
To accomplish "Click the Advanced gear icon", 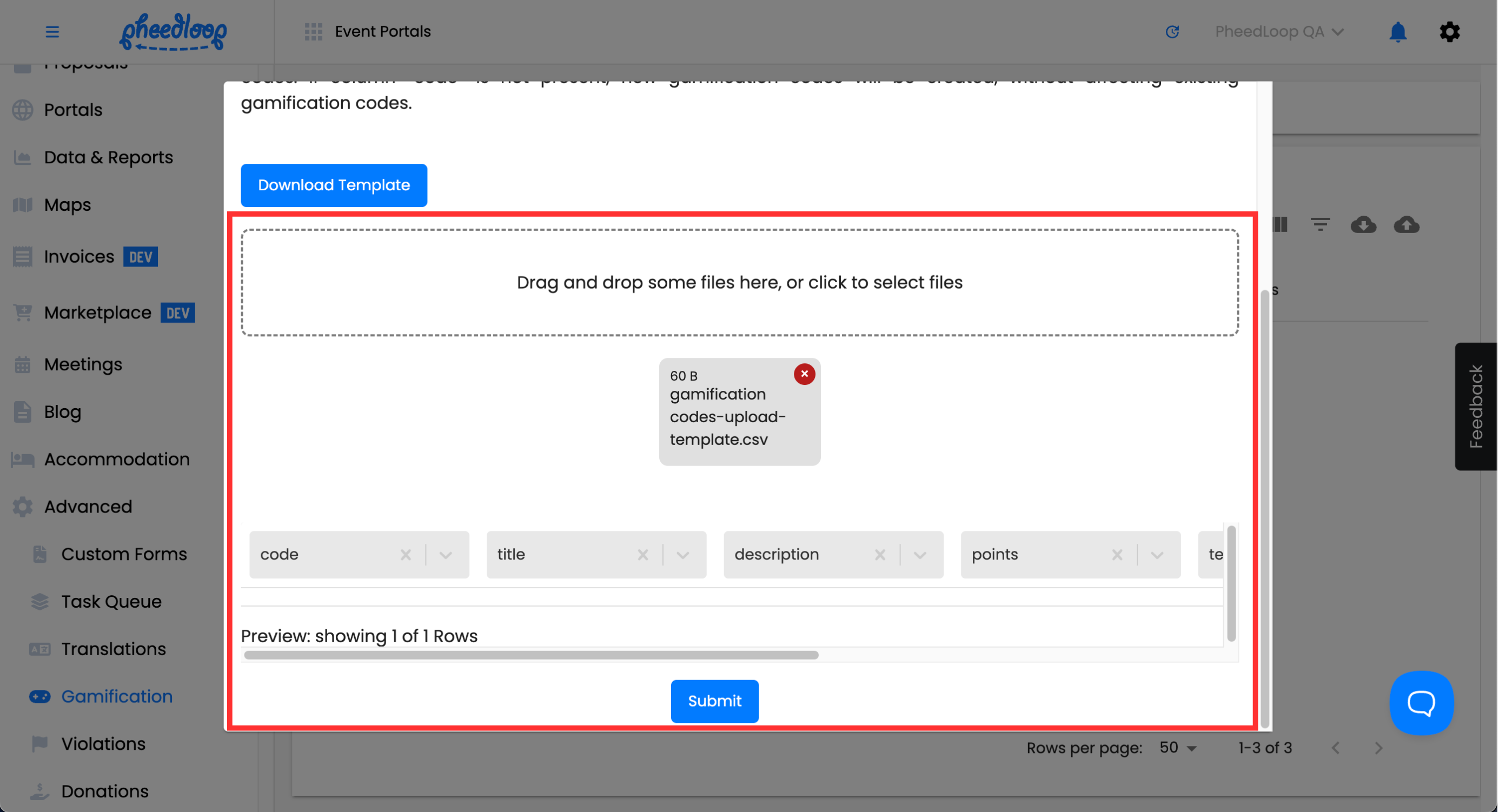I will (x=23, y=507).
